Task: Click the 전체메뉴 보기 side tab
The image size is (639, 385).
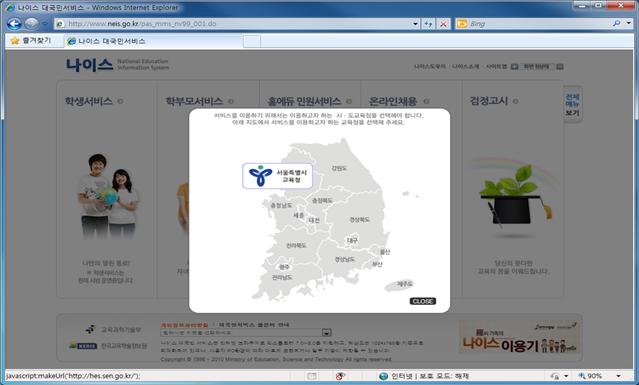Action: [x=573, y=104]
